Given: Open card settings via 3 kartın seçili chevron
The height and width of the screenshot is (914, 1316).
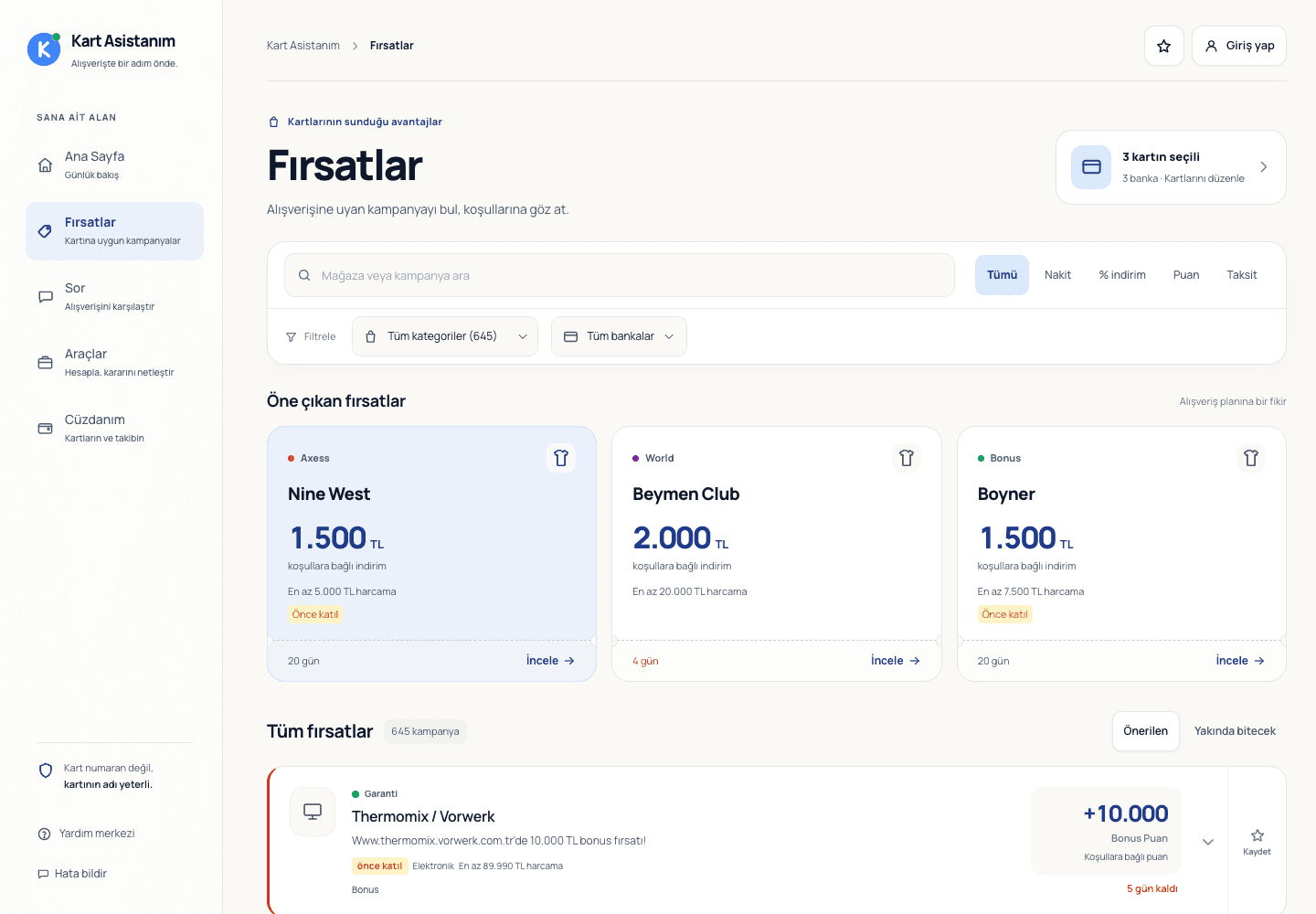Looking at the screenshot, I should (1264, 167).
